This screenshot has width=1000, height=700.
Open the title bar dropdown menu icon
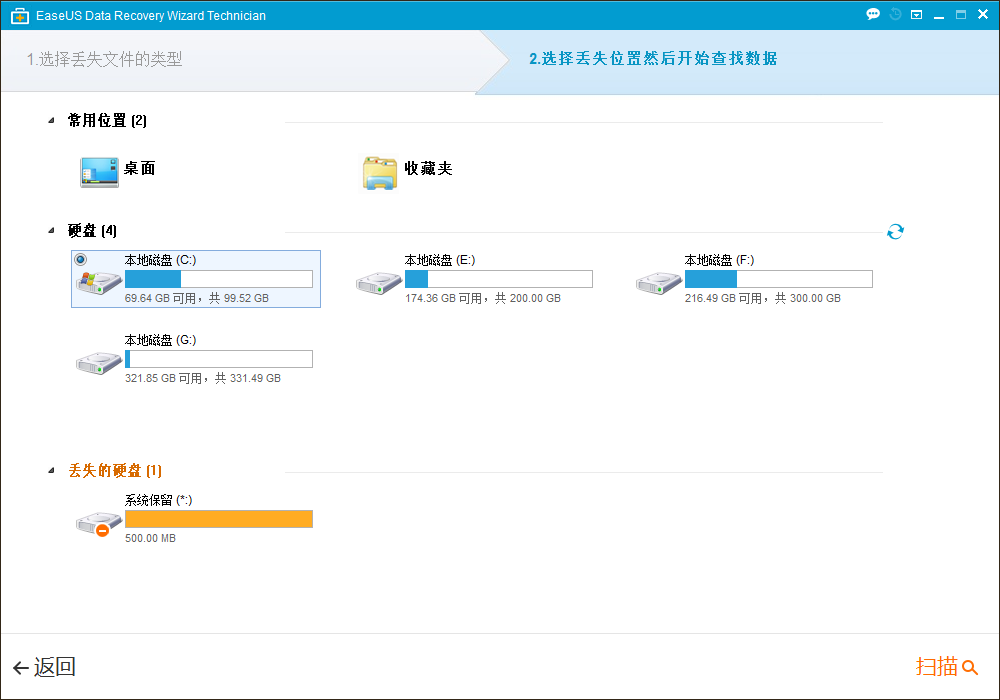tap(916, 15)
